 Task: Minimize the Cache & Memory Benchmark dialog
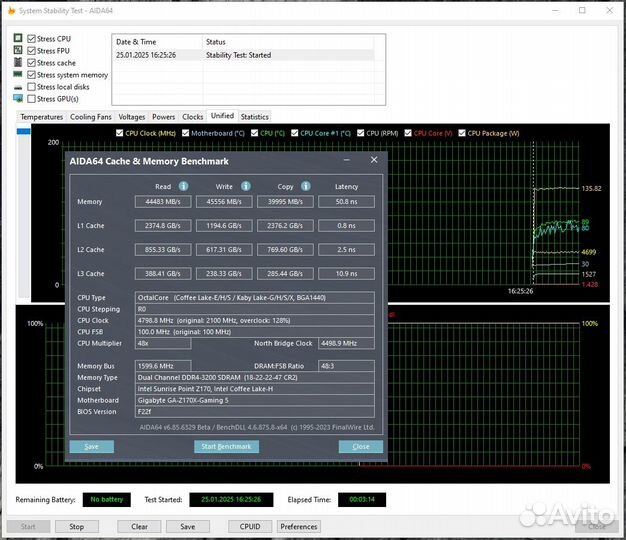347,160
